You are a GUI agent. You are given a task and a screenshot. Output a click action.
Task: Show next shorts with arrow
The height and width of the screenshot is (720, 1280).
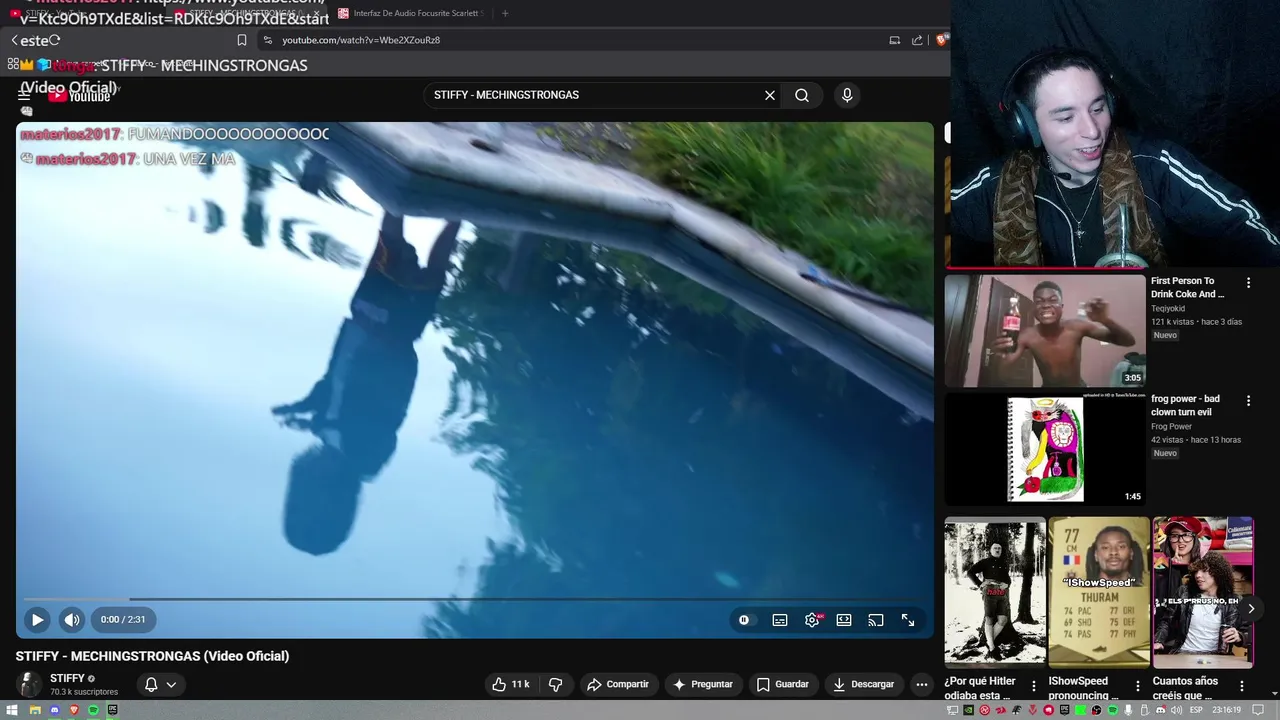point(1250,608)
